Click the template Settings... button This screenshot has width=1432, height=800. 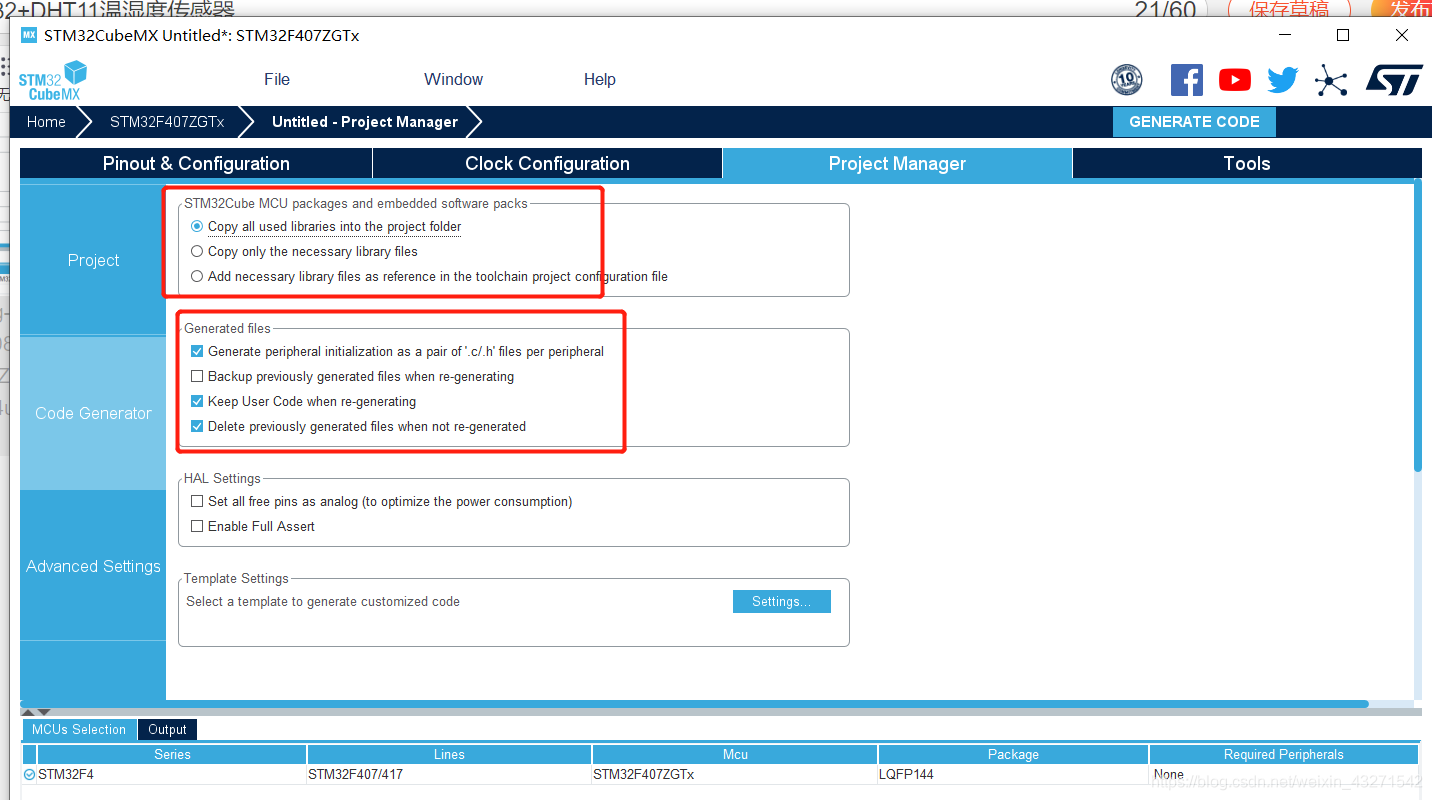(x=782, y=602)
